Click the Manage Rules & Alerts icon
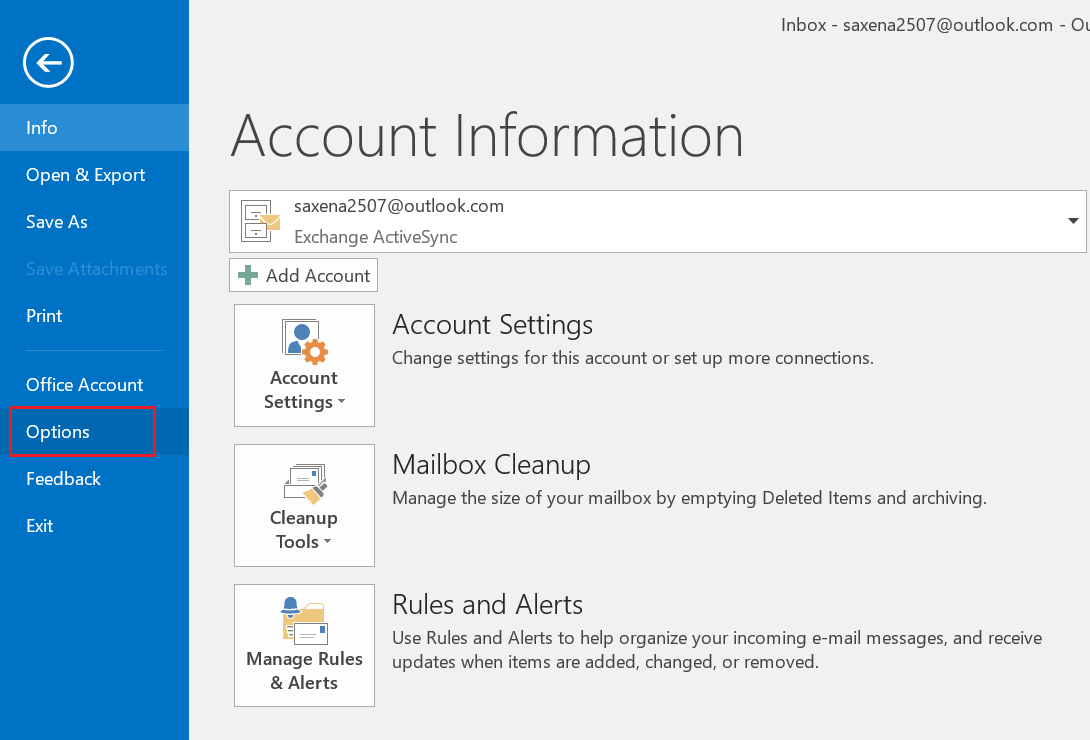Image resolution: width=1090 pixels, height=740 pixels. tap(304, 620)
